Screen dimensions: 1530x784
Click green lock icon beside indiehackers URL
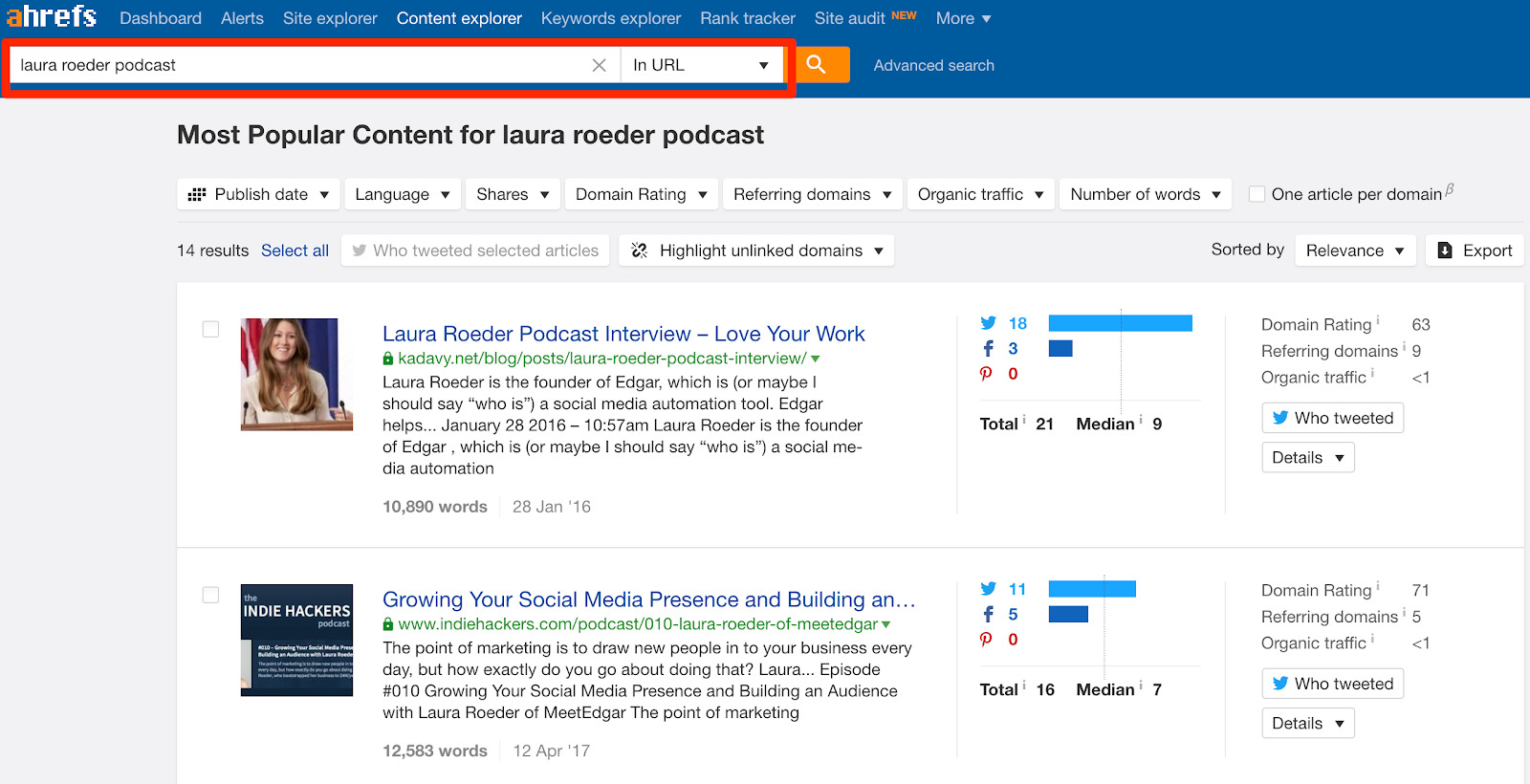pyautogui.click(x=388, y=624)
